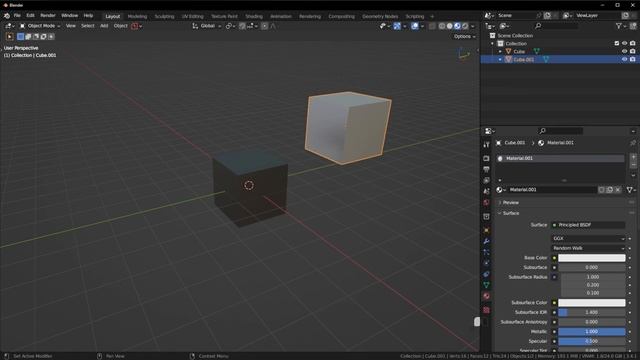Switch to material preview shading

coord(458,26)
